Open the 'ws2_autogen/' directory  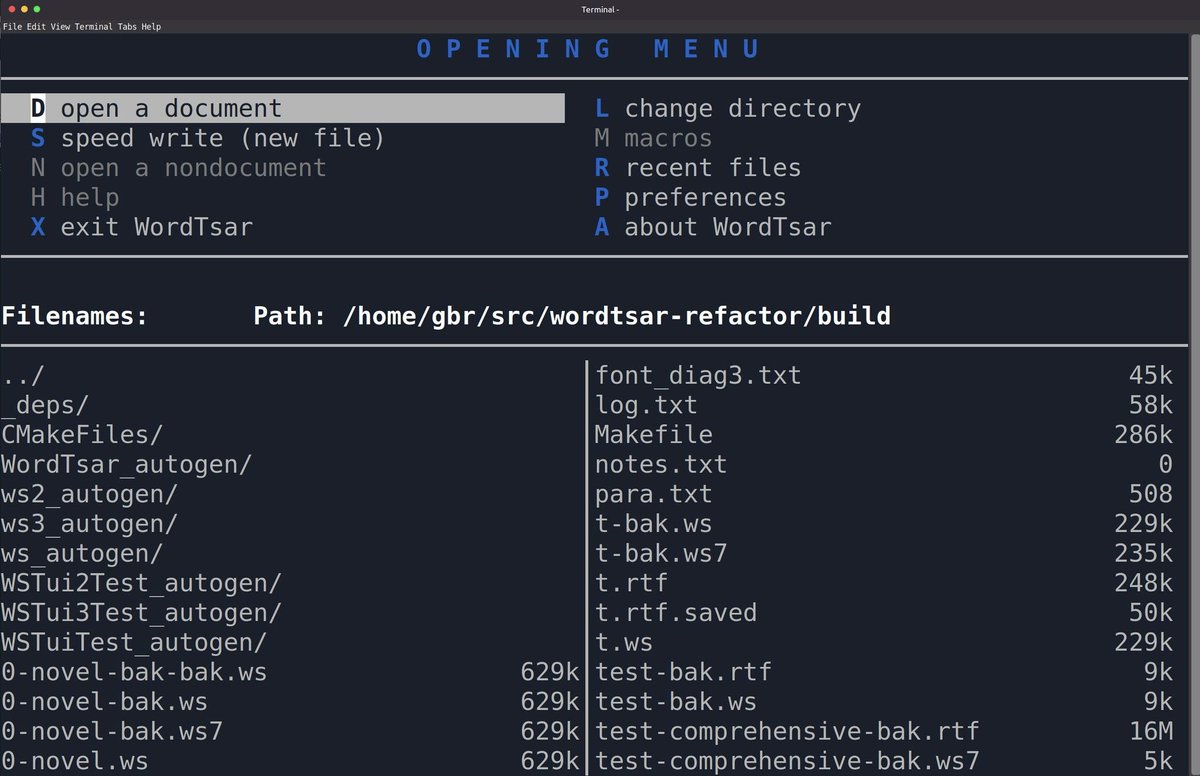click(x=90, y=494)
